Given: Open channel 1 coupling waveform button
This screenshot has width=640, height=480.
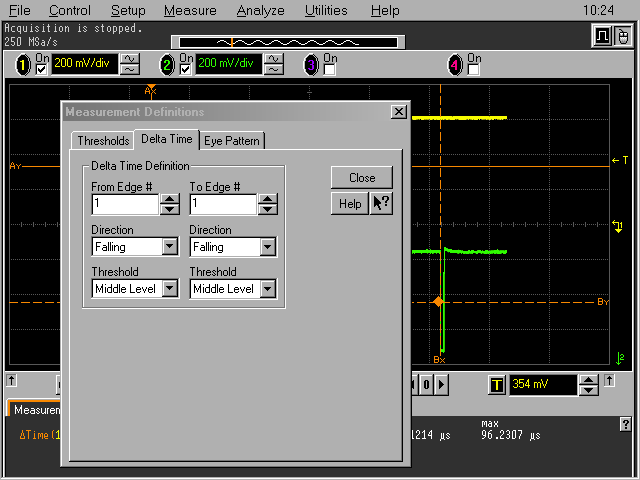Looking at the screenshot, I should [x=130, y=64].
